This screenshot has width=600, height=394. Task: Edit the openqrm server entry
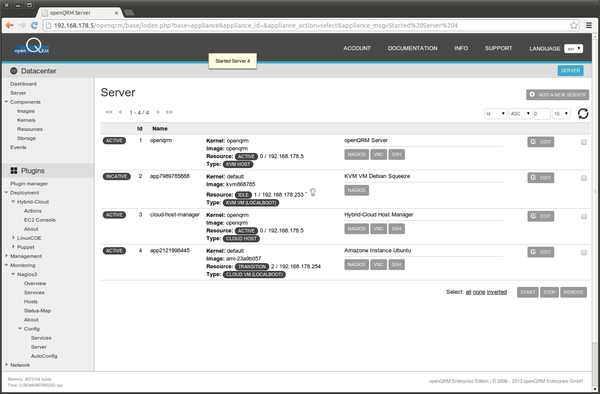[541, 142]
